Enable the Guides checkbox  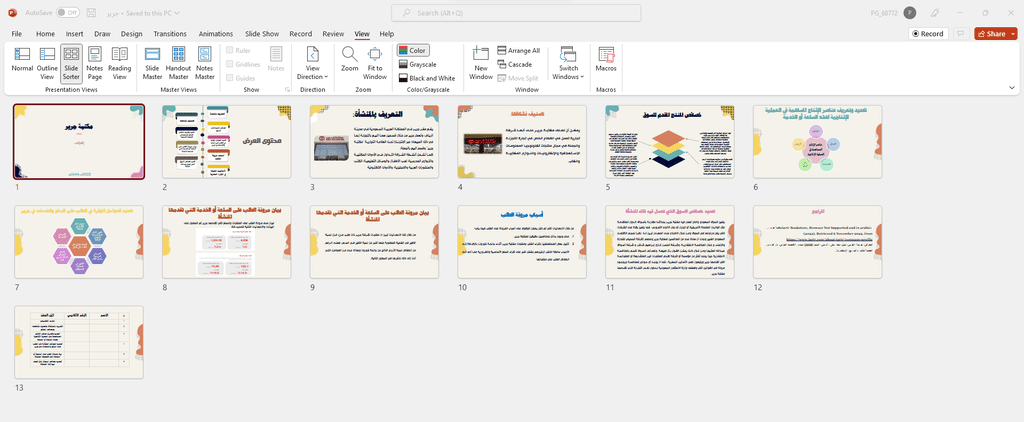coord(230,78)
